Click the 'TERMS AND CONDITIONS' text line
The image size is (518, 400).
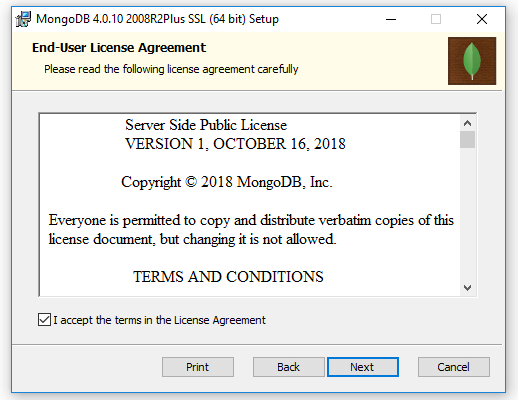click(x=228, y=277)
